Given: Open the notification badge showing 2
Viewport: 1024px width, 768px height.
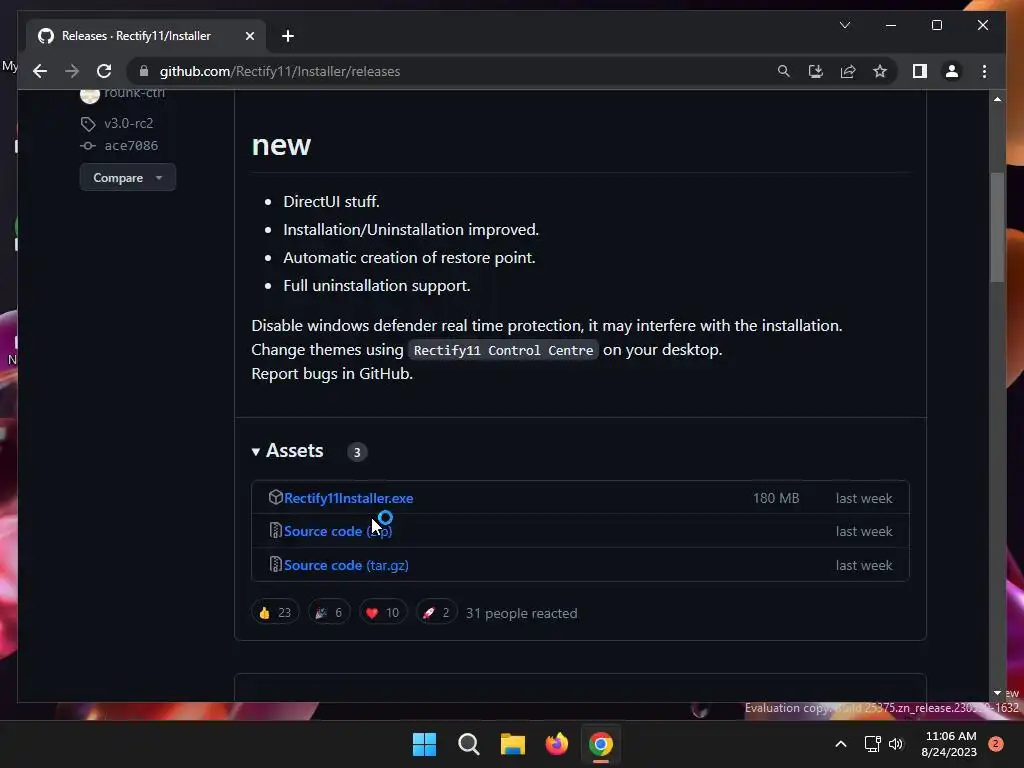Looking at the screenshot, I should (996, 744).
